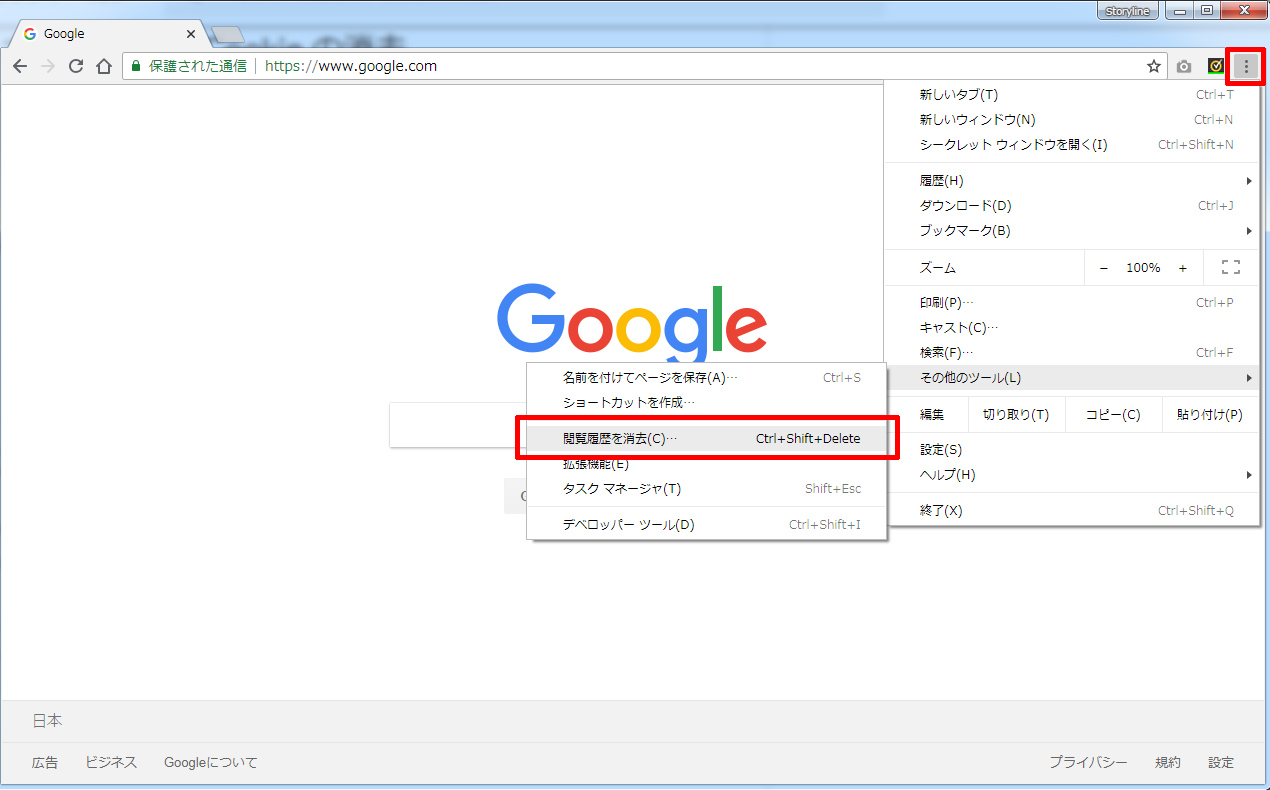Decrease zoom with the minus button
The image size is (1270, 790).
[x=1104, y=268]
